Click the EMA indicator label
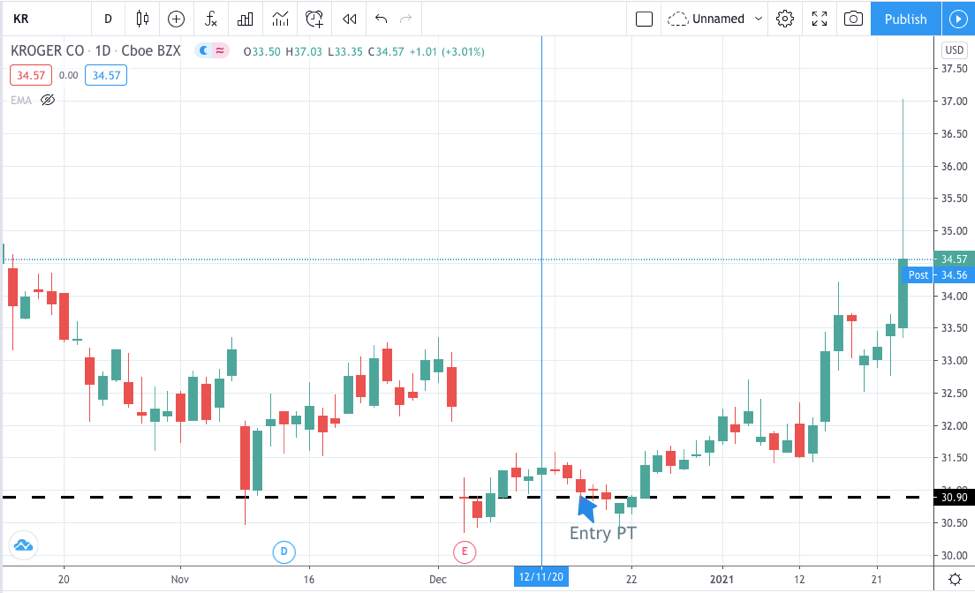 (21, 100)
